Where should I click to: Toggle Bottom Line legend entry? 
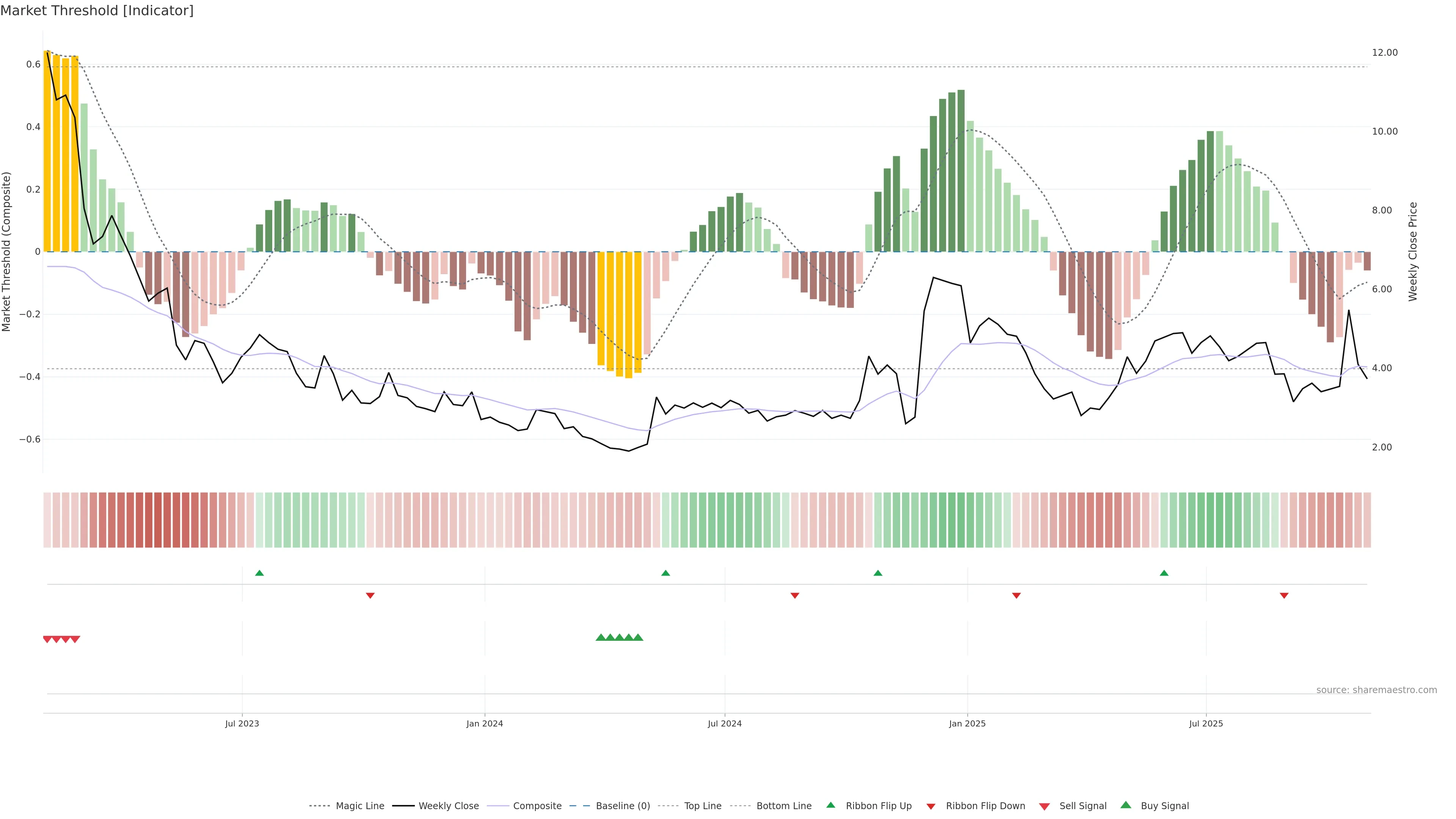[783, 806]
